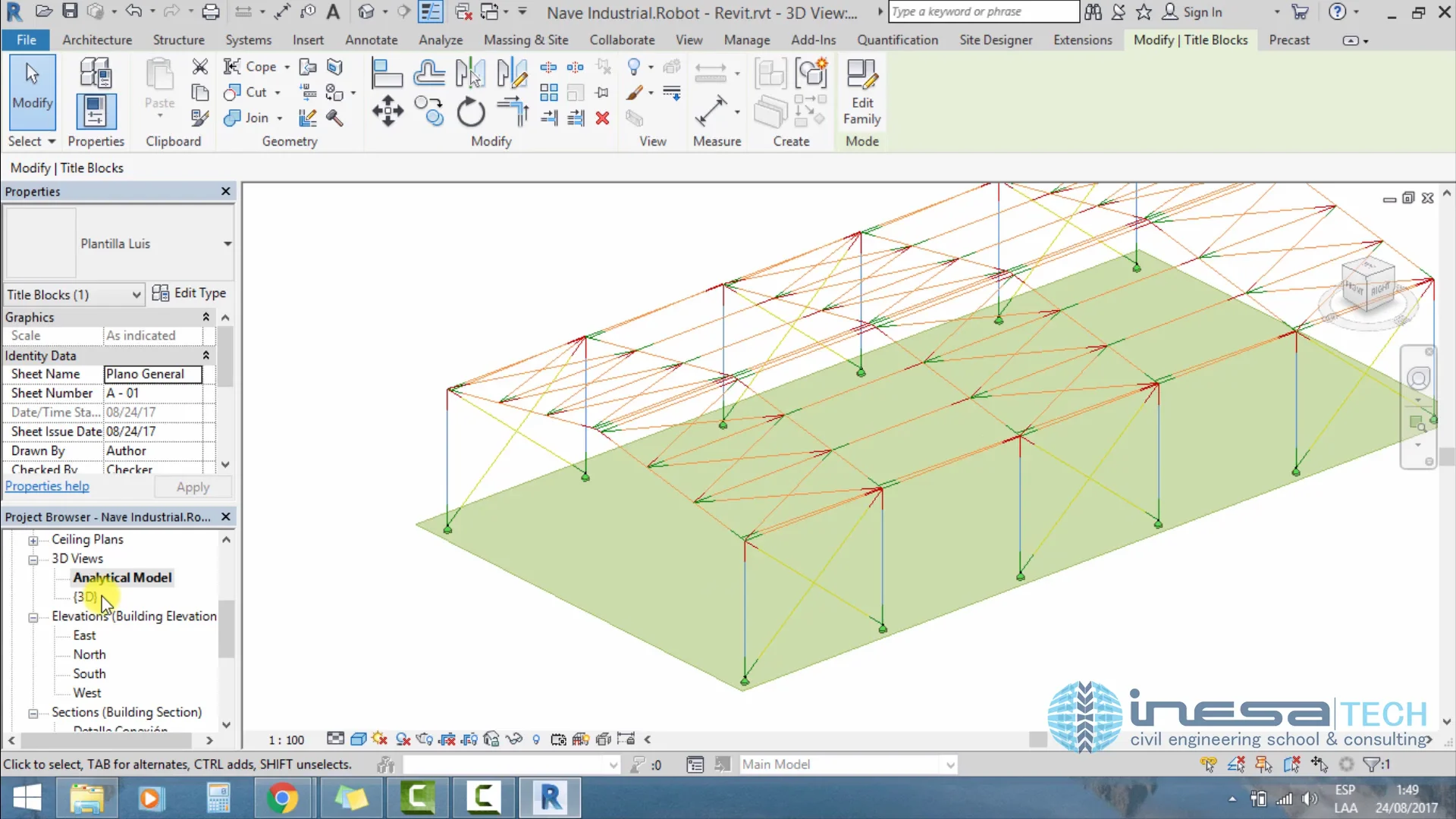Open the Visual Style icon in view bar
Screen dimensions: 1456x819
tap(359, 739)
